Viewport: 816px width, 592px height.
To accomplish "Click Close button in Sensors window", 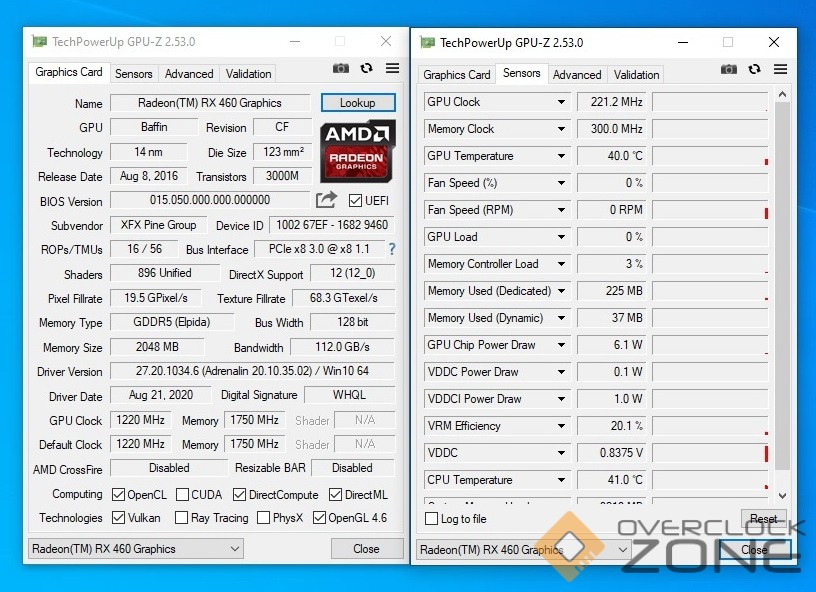I will [x=755, y=550].
